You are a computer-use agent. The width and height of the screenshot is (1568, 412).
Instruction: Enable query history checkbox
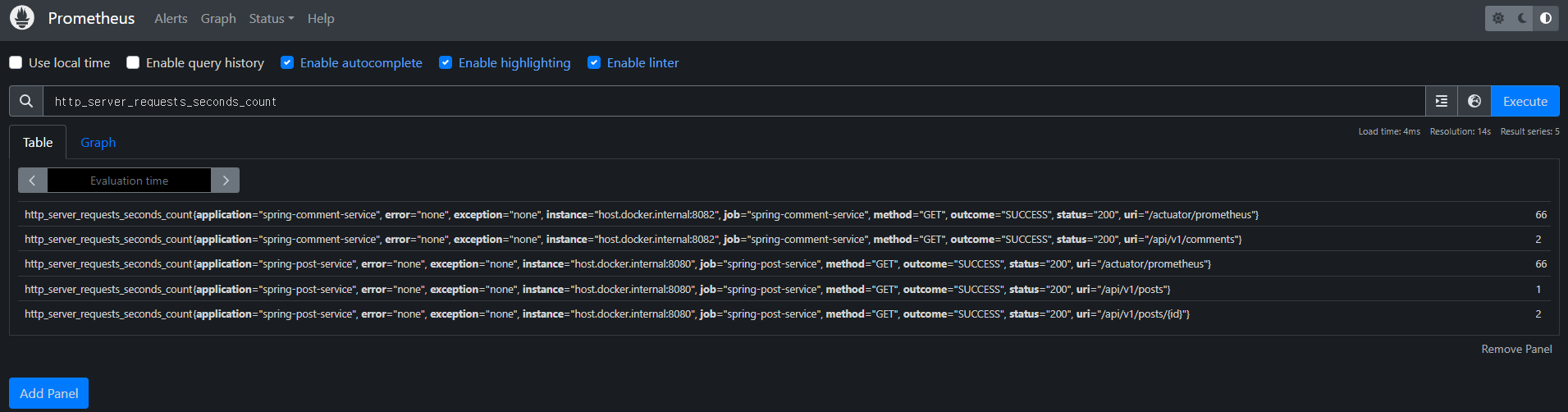tap(133, 62)
